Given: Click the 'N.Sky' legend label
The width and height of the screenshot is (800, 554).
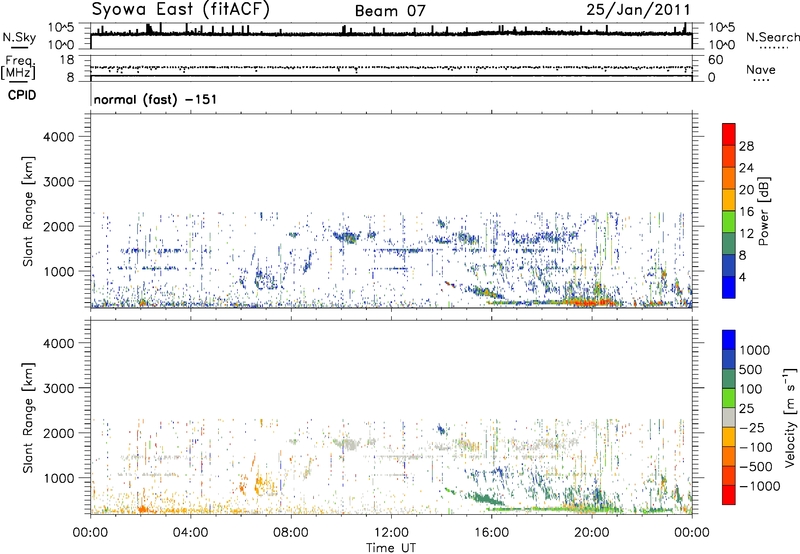Looking at the screenshot, I should pyautogui.click(x=19, y=37).
